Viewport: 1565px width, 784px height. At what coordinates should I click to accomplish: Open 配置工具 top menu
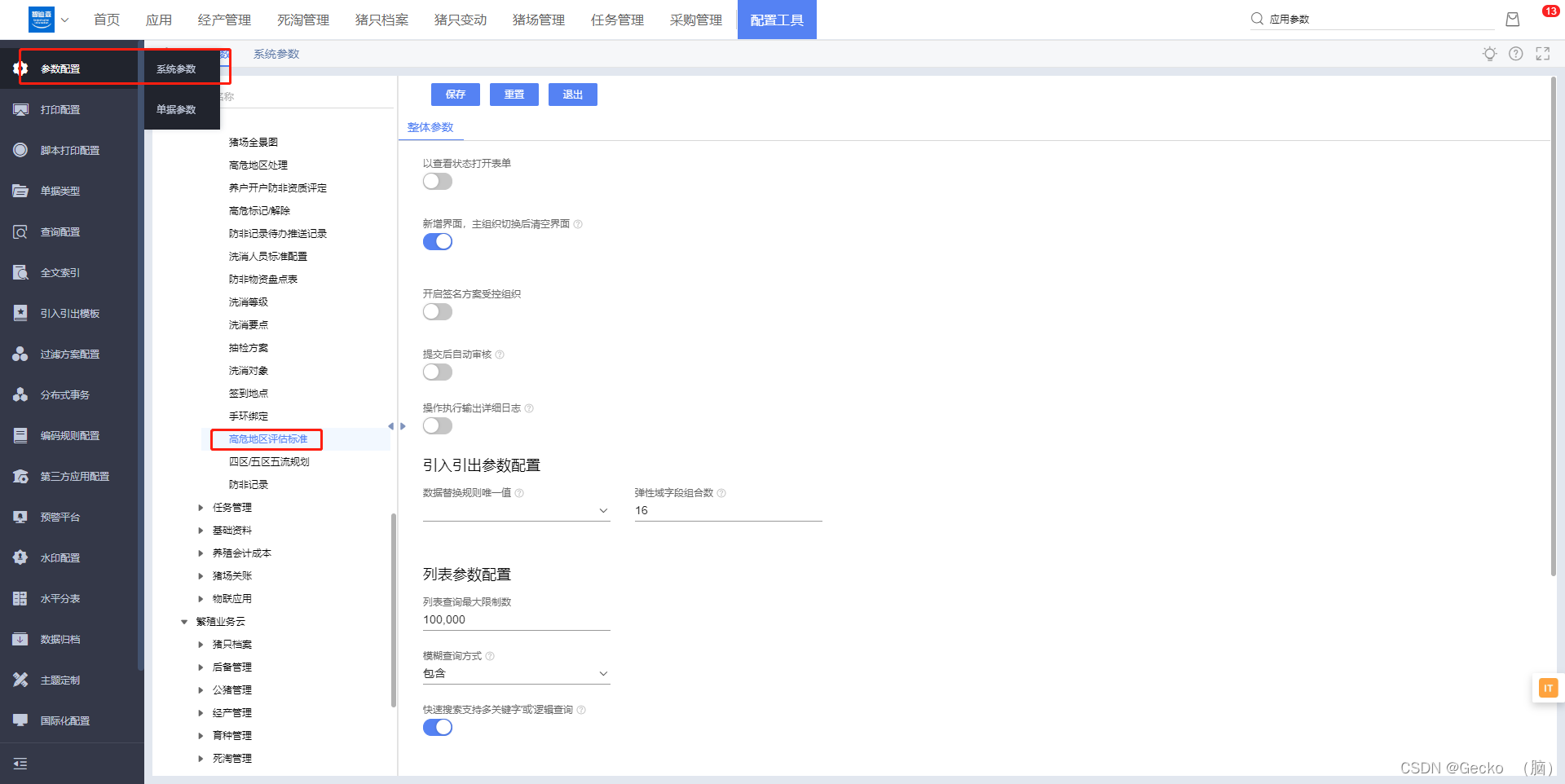point(777,20)
